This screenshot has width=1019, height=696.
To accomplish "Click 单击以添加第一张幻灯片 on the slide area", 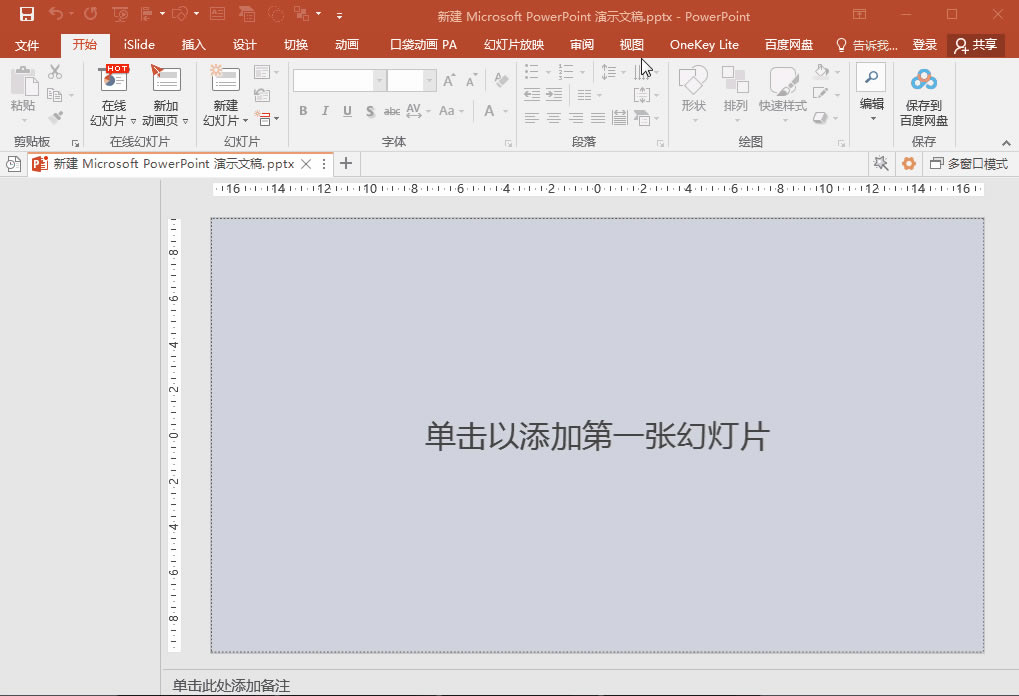I will [597, 435].
